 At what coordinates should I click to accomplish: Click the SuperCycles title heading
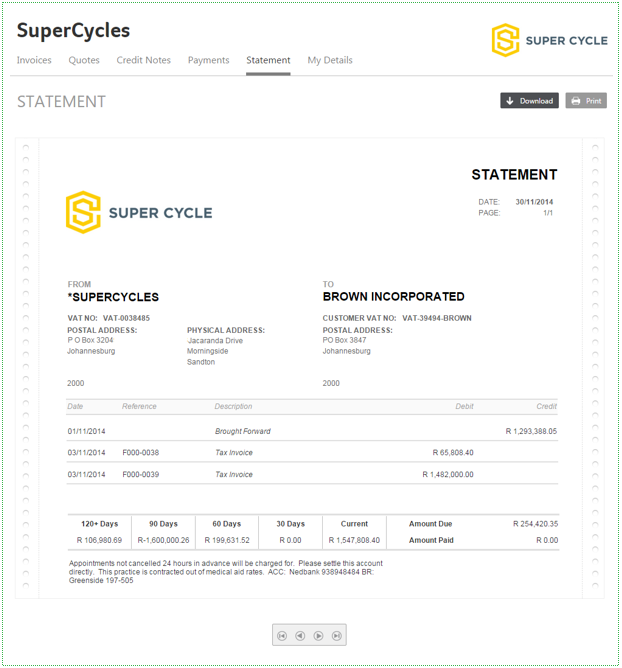73,31
